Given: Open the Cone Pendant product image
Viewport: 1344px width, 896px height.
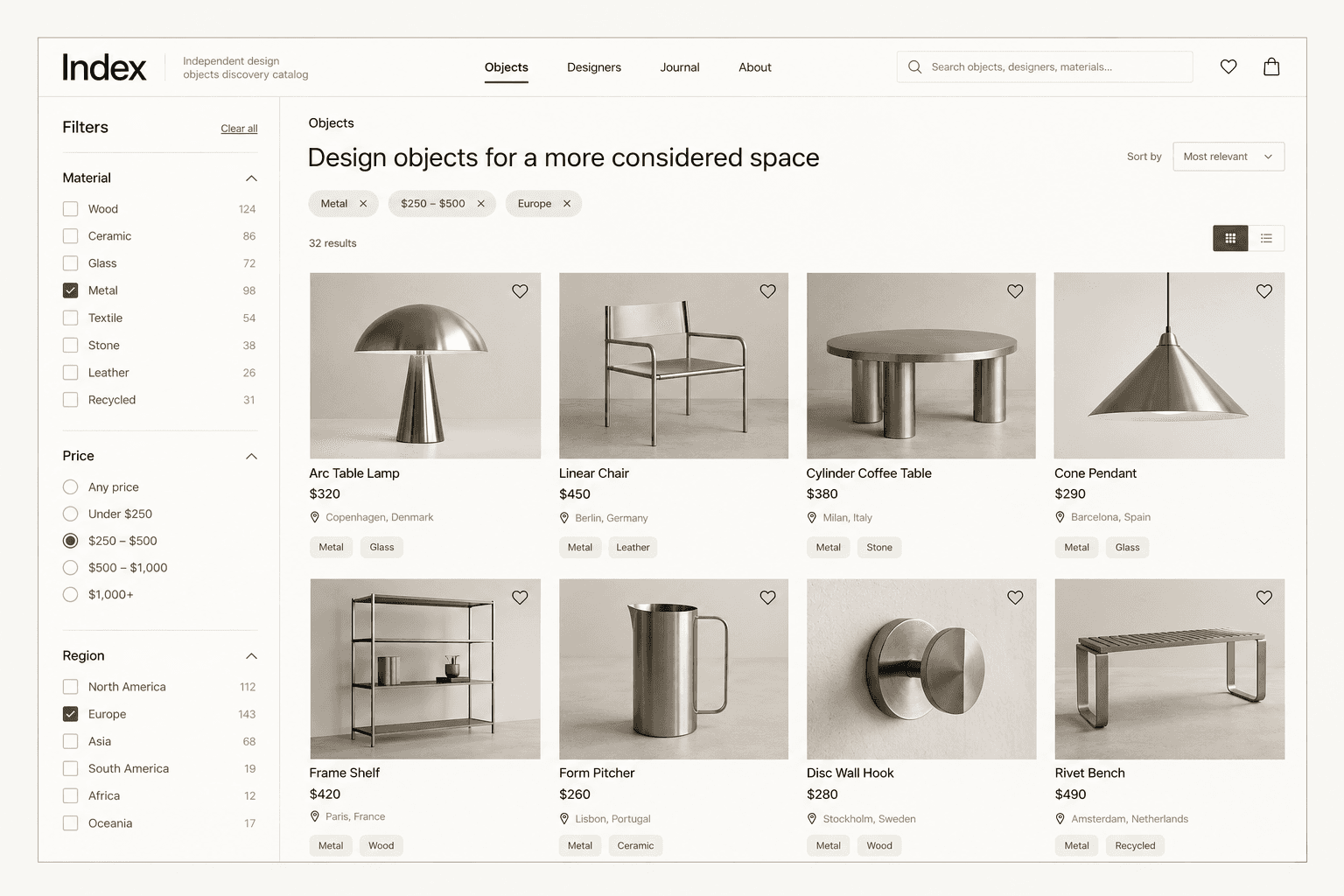Looking at the screenshot, I should [1169, 366].
